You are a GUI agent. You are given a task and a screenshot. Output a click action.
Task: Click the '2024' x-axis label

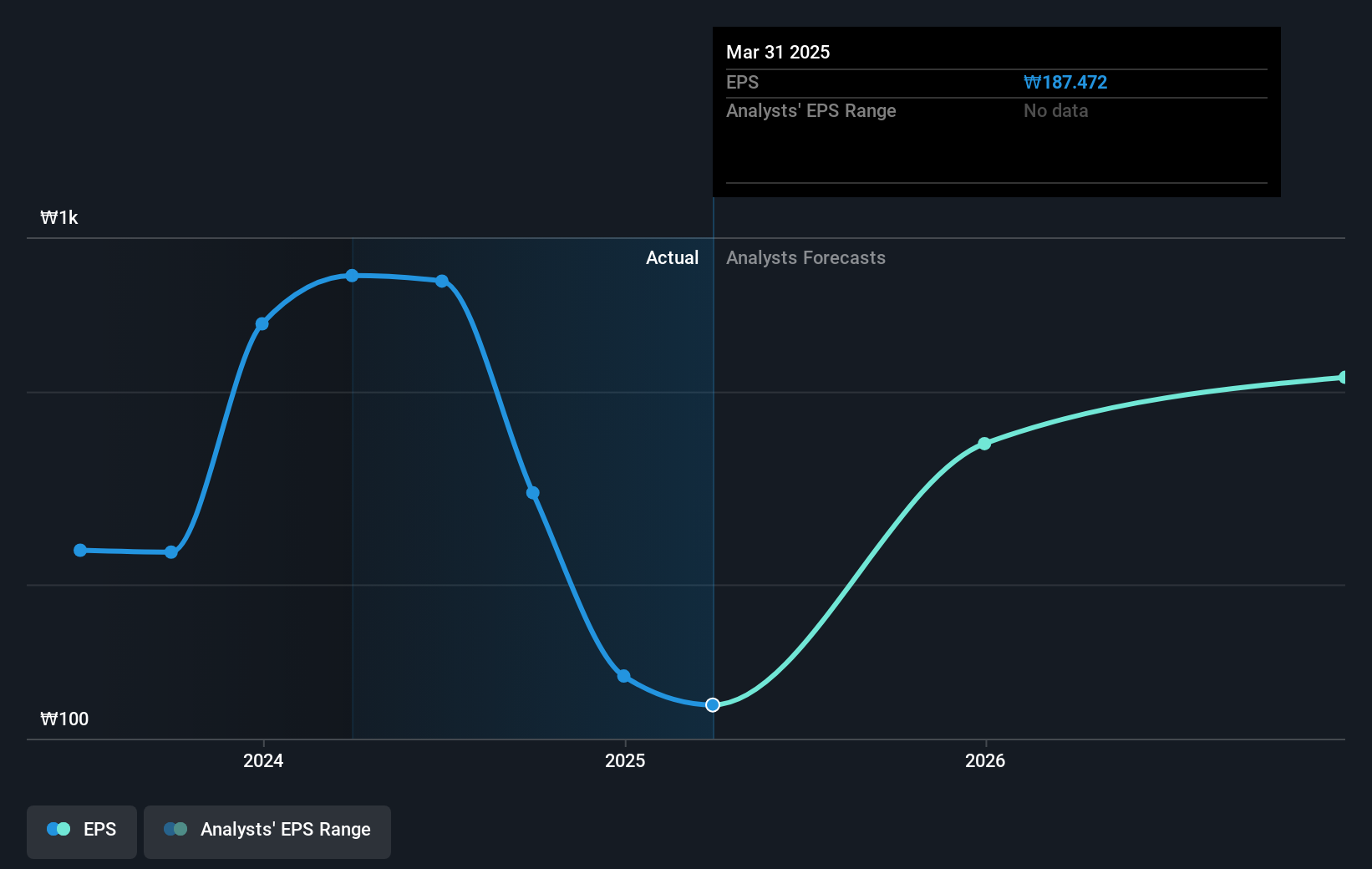click(x=263, y=760)
